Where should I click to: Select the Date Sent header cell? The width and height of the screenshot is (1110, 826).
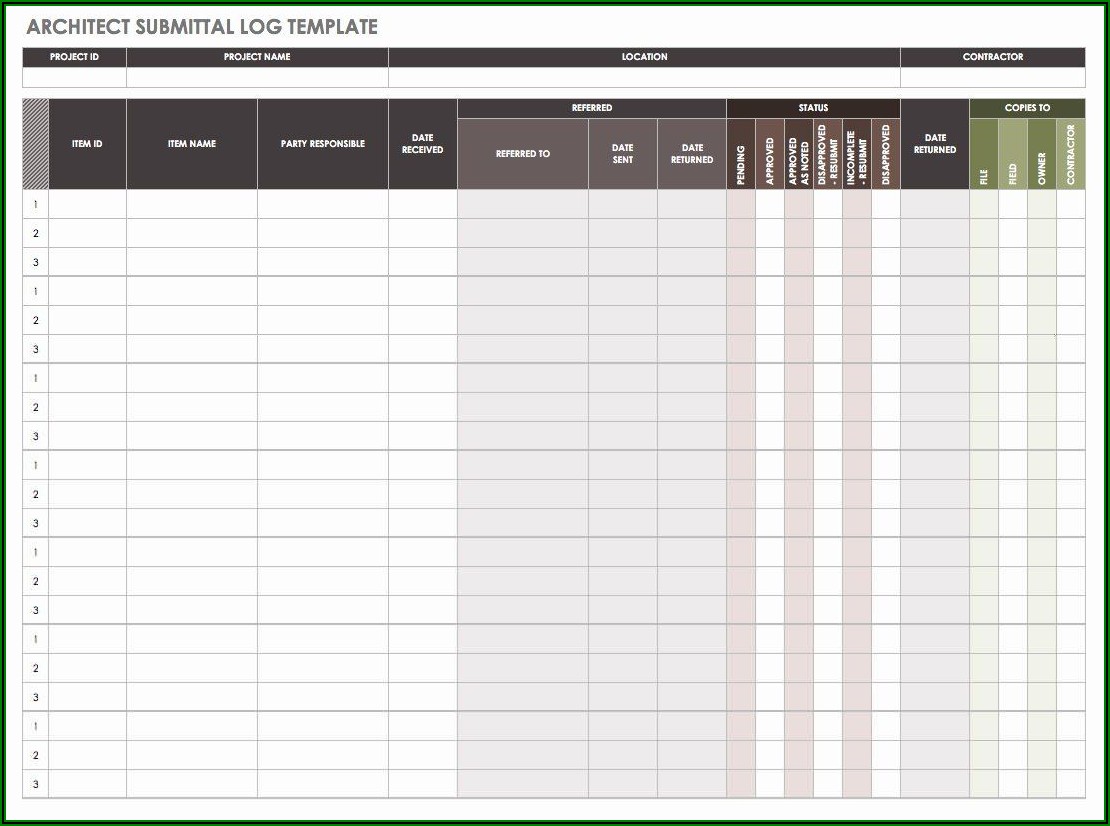click(622, 154)
